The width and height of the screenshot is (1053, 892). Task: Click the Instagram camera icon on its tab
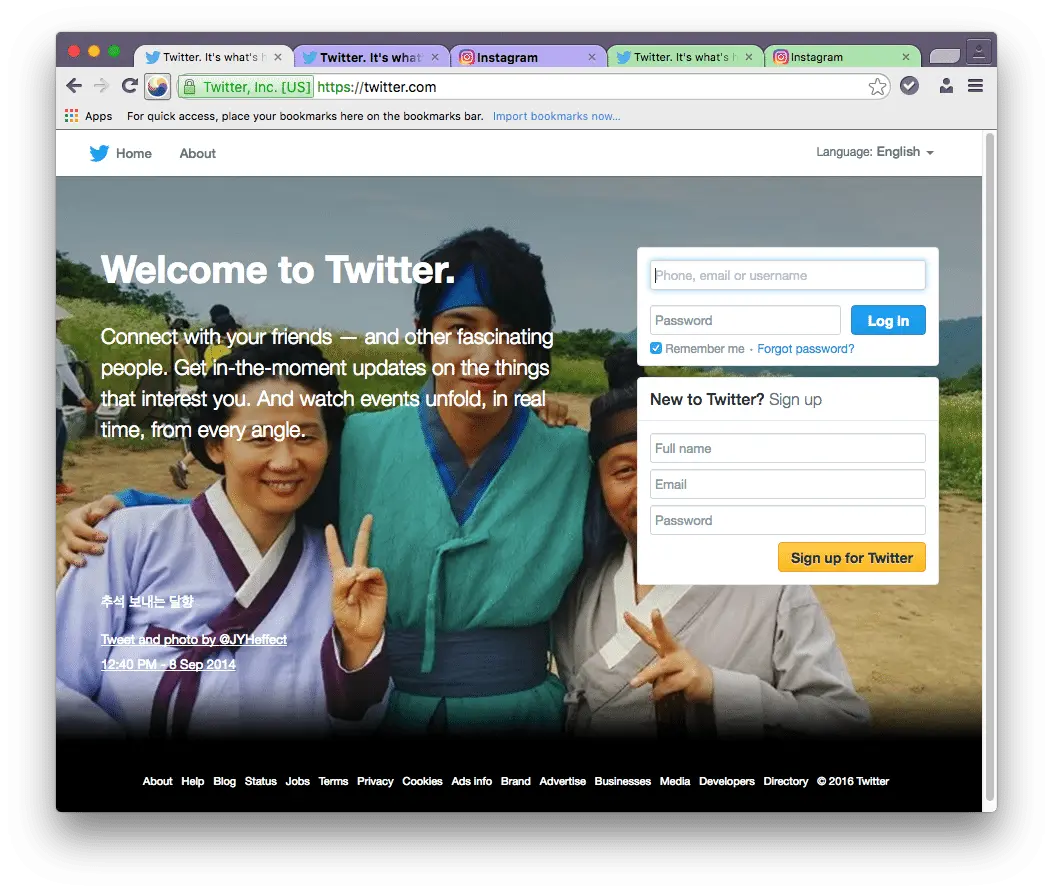[466, 58]
